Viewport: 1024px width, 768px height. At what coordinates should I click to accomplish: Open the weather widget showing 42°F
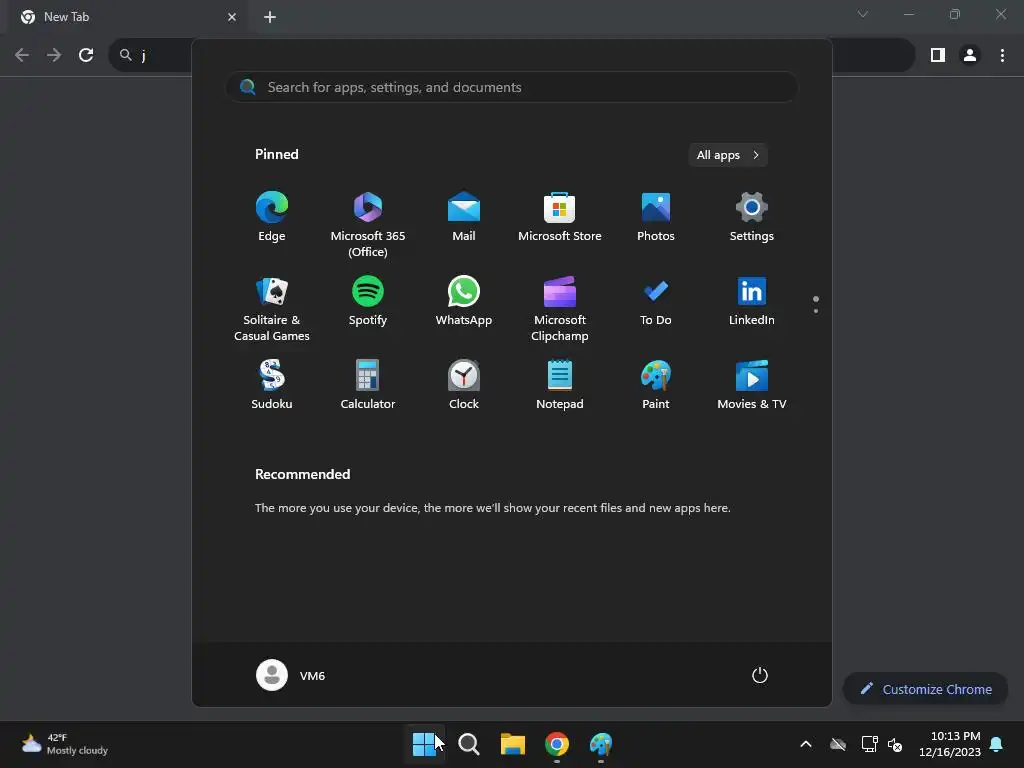tap(64, 744)
